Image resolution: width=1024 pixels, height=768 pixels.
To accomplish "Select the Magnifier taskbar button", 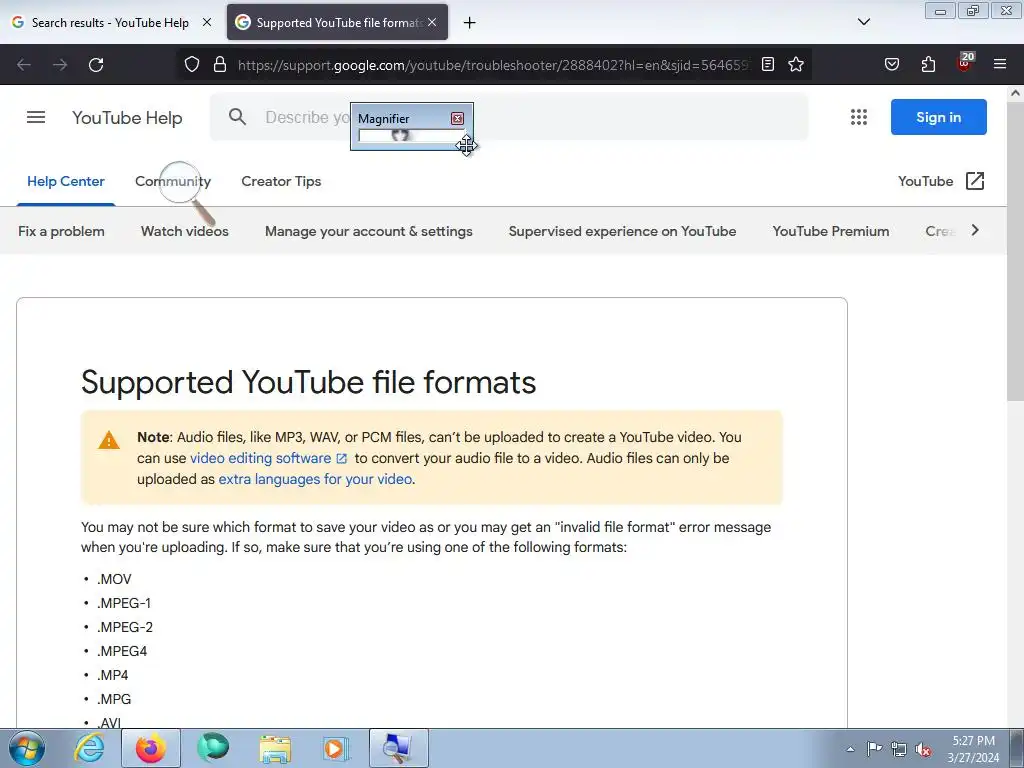I will [399, 748].
